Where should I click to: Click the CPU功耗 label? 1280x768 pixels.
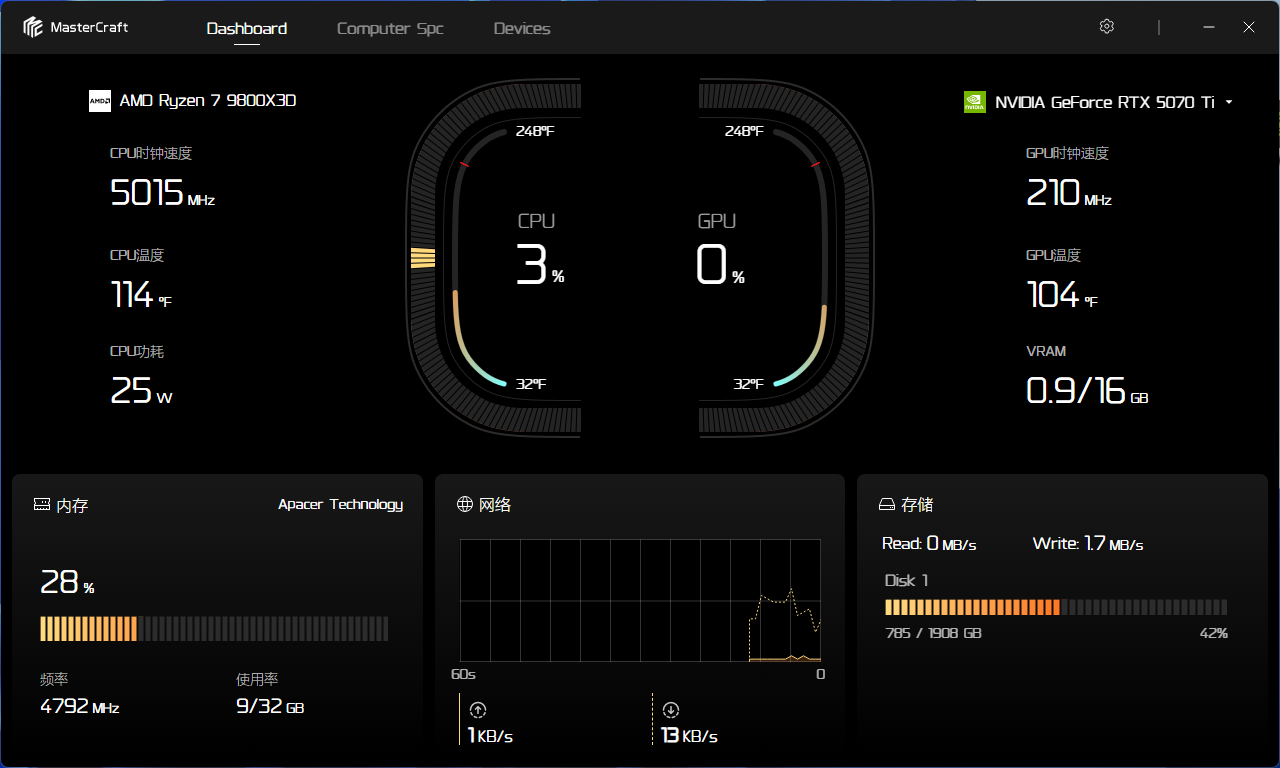tap(137, 351)
